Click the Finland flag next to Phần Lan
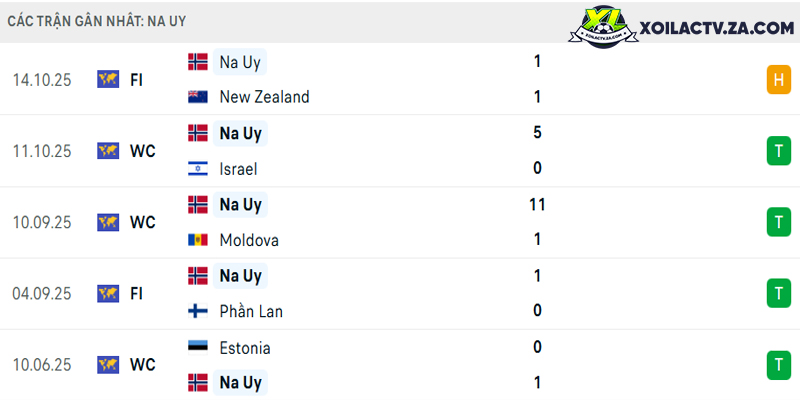Image resolution: width=800 pixels, height=400 pixels. [198, 311]
